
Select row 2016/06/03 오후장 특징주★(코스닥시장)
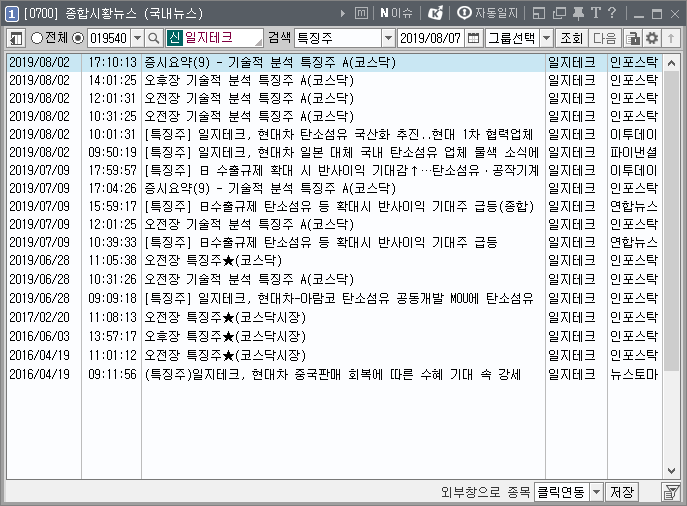(x=334, y=336)
